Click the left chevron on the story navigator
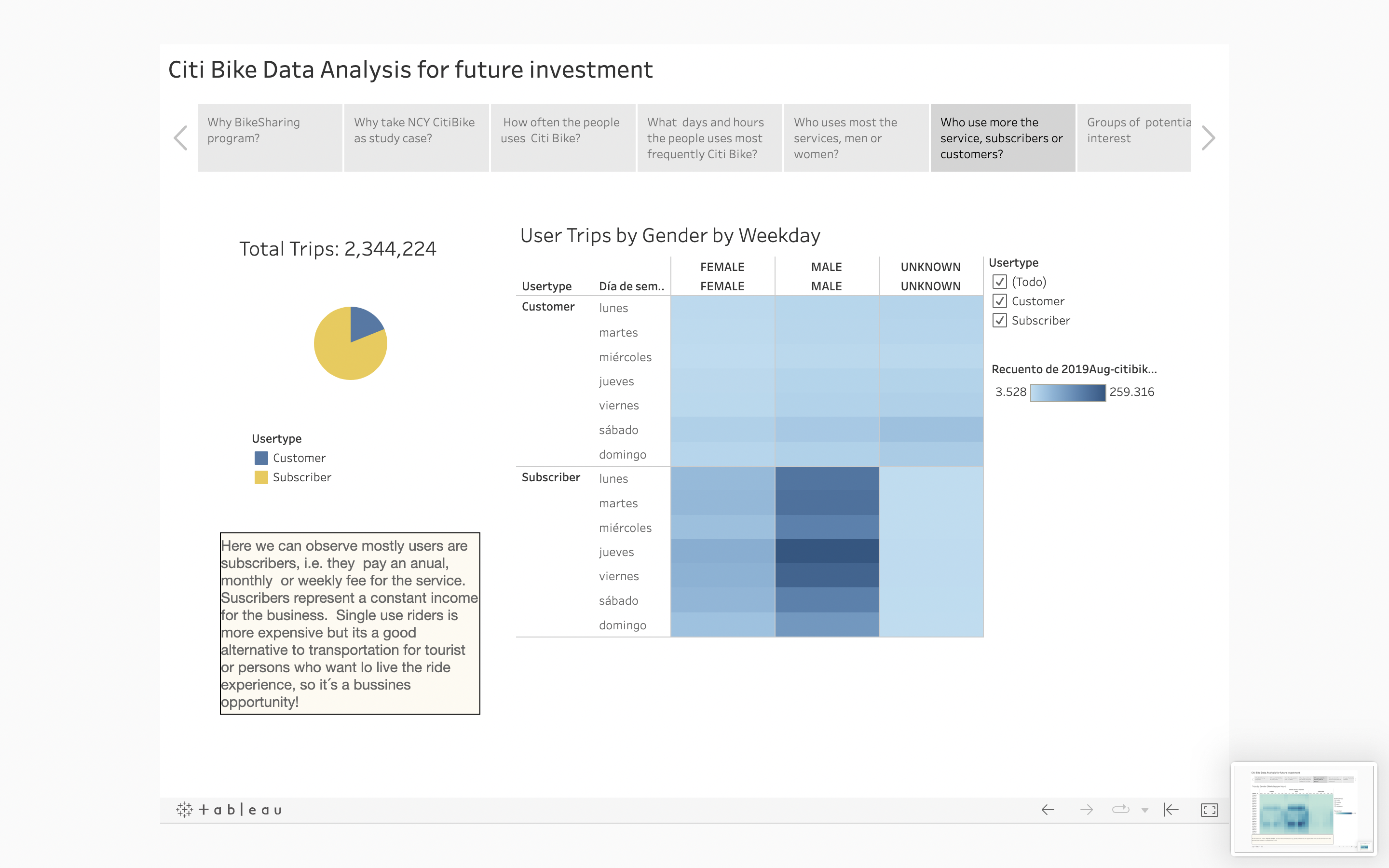1389x868 pixels. [x=179, y=138]
